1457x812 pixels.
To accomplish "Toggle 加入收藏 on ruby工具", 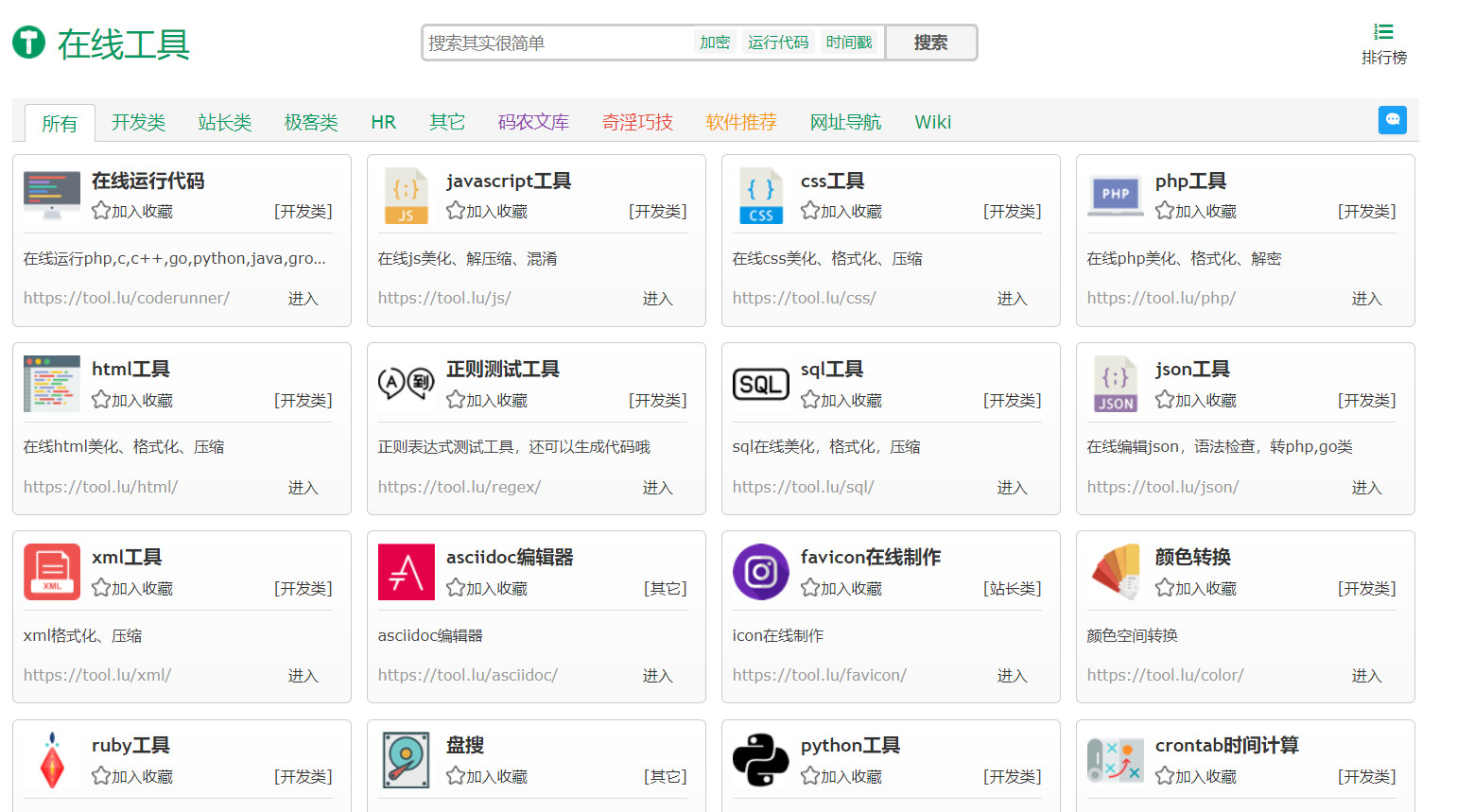I will point(132,776).
